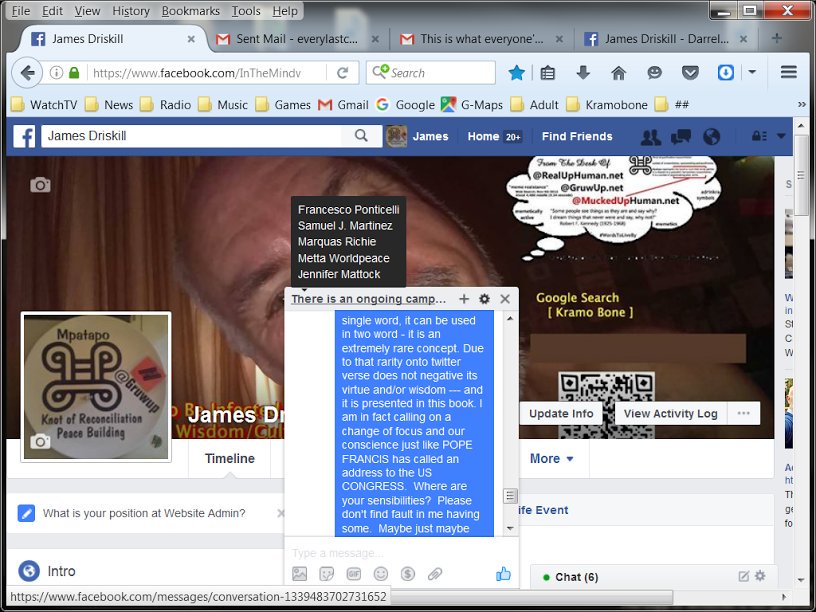This screenshot has height=612, width=816.
Task: Expand the More profile tab dropdown
Action: click(x=552, y=458)
